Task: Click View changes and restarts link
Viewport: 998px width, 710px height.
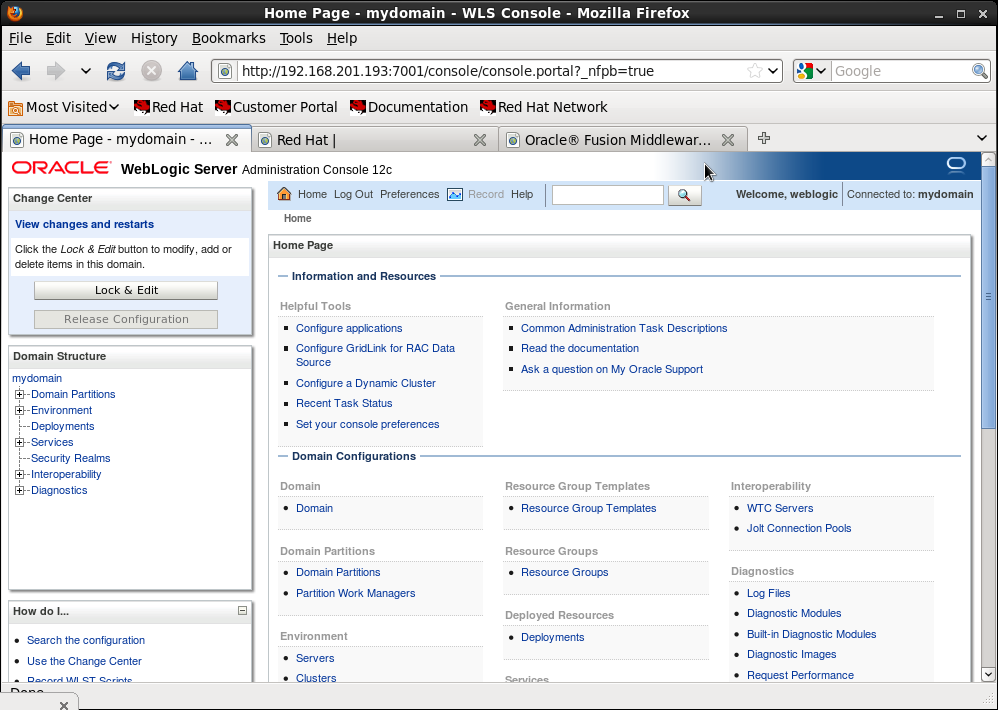Action: (84, 224)
